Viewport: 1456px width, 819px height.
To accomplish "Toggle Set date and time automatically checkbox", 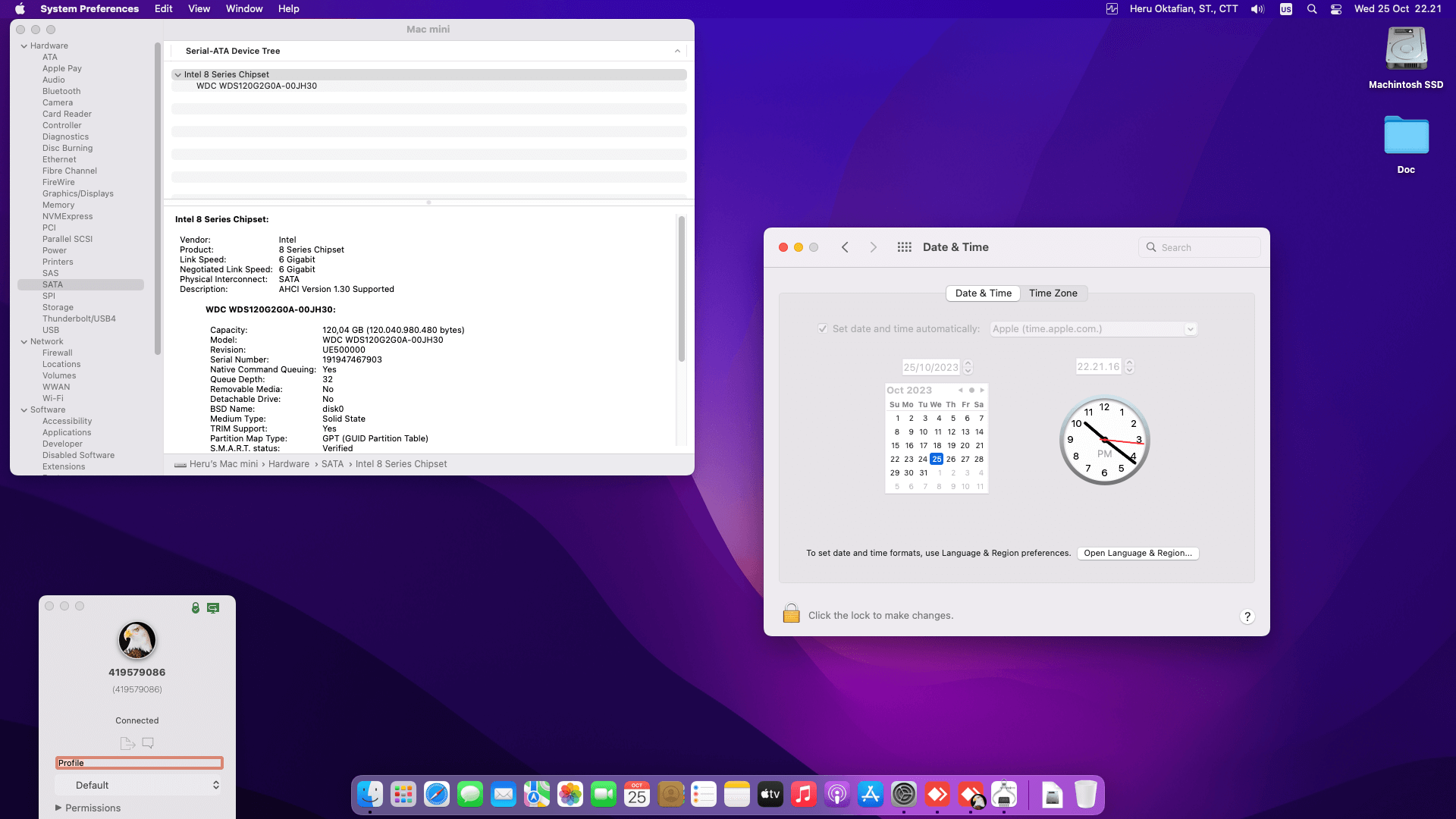I will (x=823, y=329).
